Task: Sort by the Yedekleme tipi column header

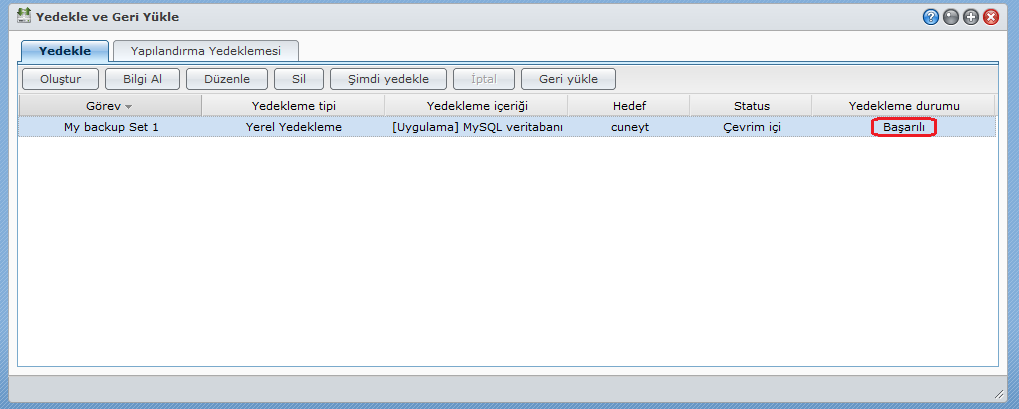Action: click(293, 105)
